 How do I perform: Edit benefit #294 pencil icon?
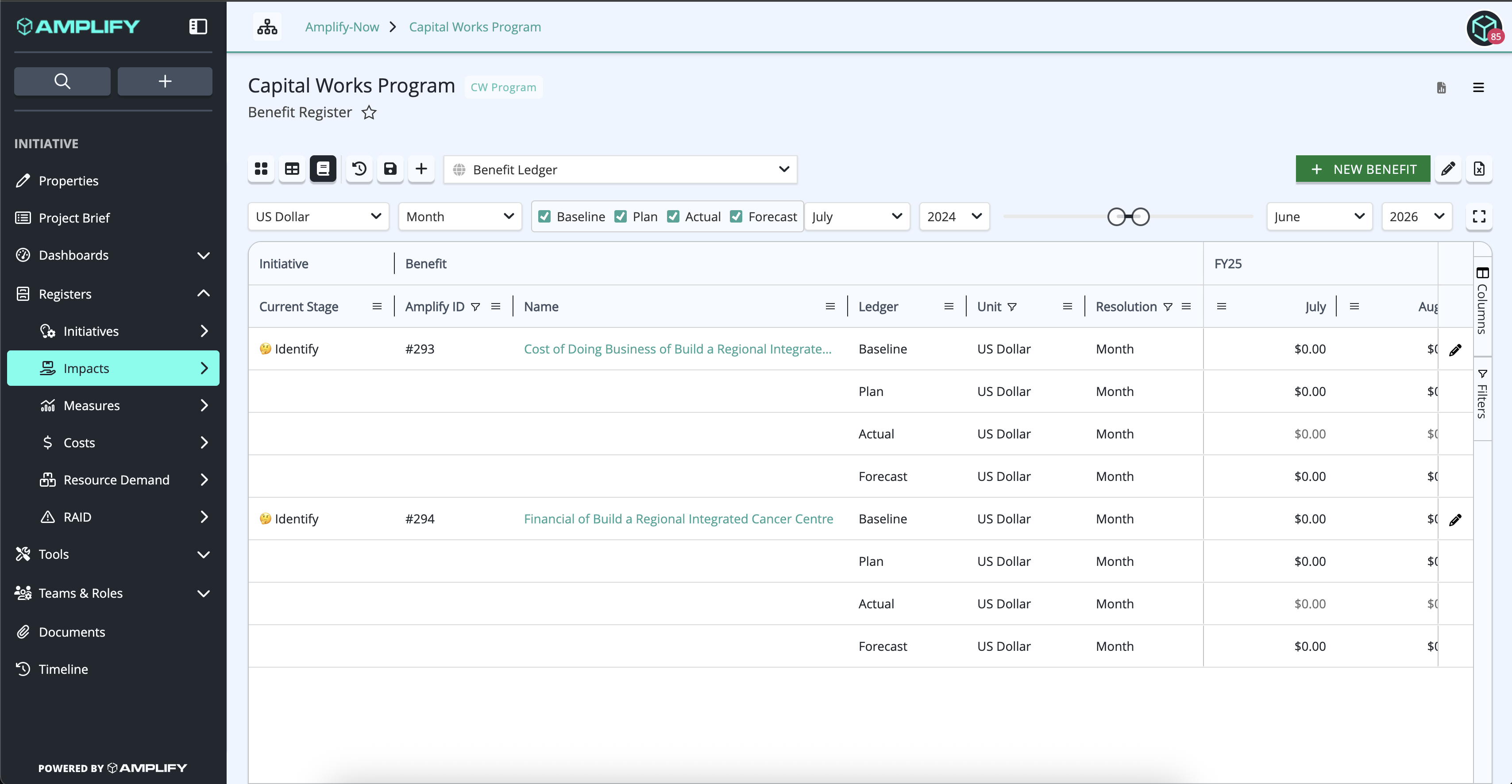coord(1455,519)
